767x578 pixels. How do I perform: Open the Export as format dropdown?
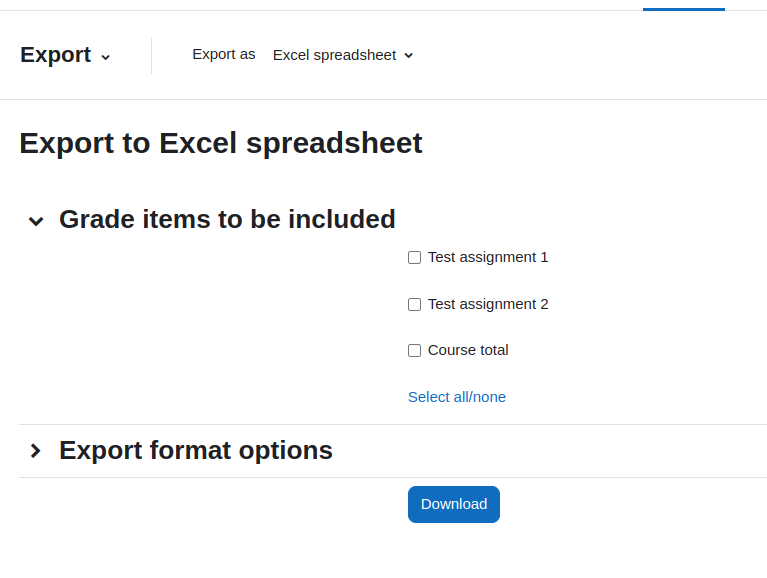pyautogui.click(x=343, y=55)
